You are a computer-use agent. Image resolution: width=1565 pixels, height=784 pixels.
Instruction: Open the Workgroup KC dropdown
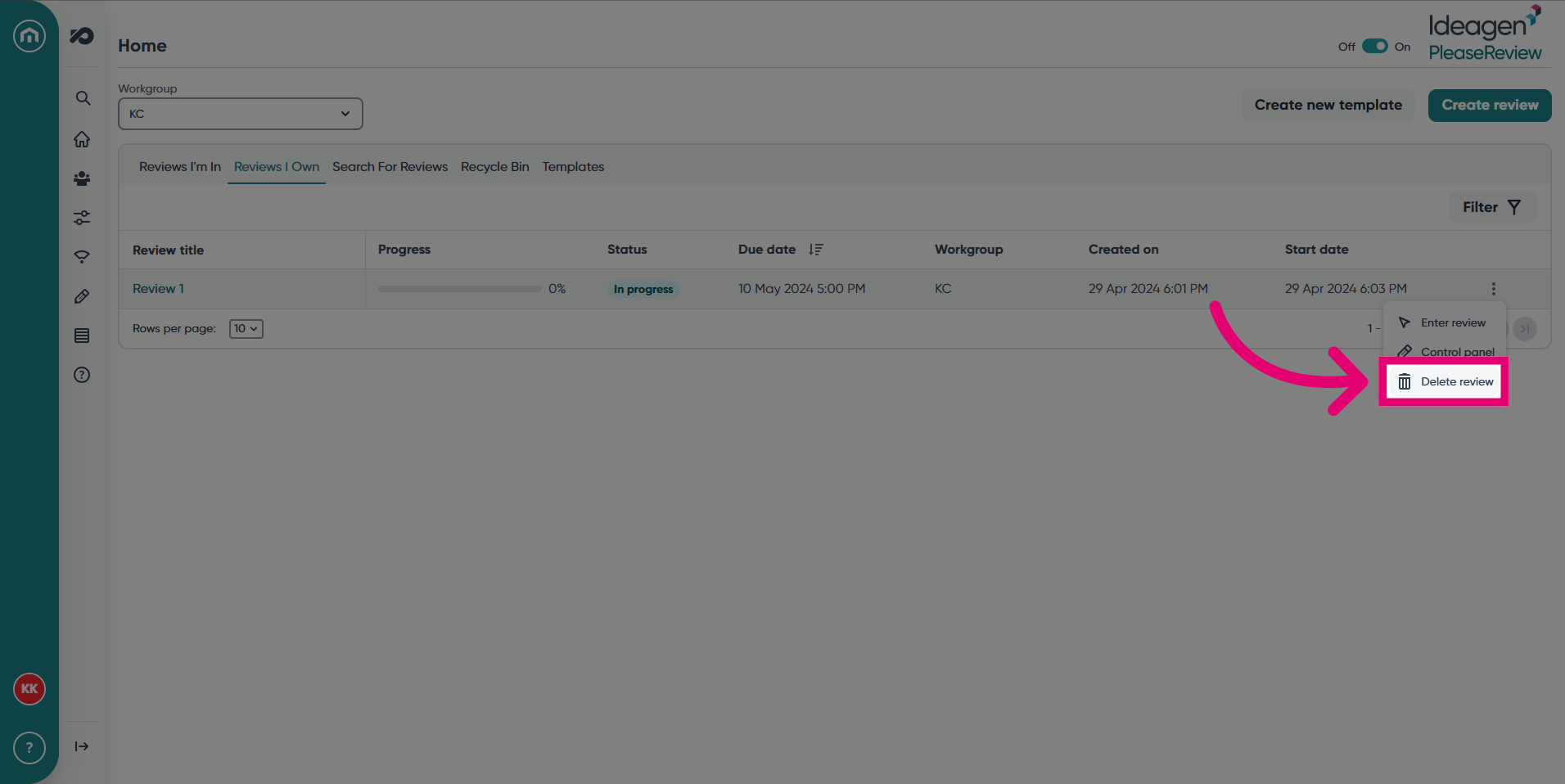241,114
